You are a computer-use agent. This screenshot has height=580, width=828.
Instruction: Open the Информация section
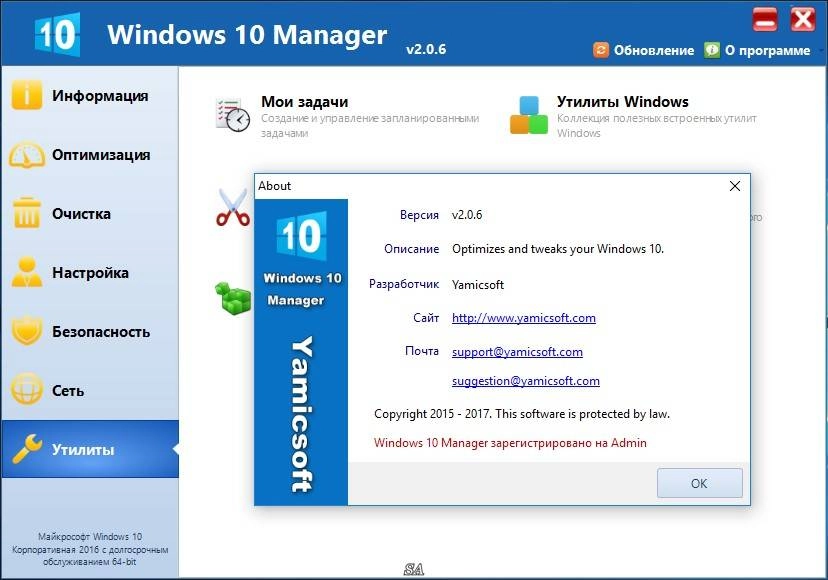[100, 96]
